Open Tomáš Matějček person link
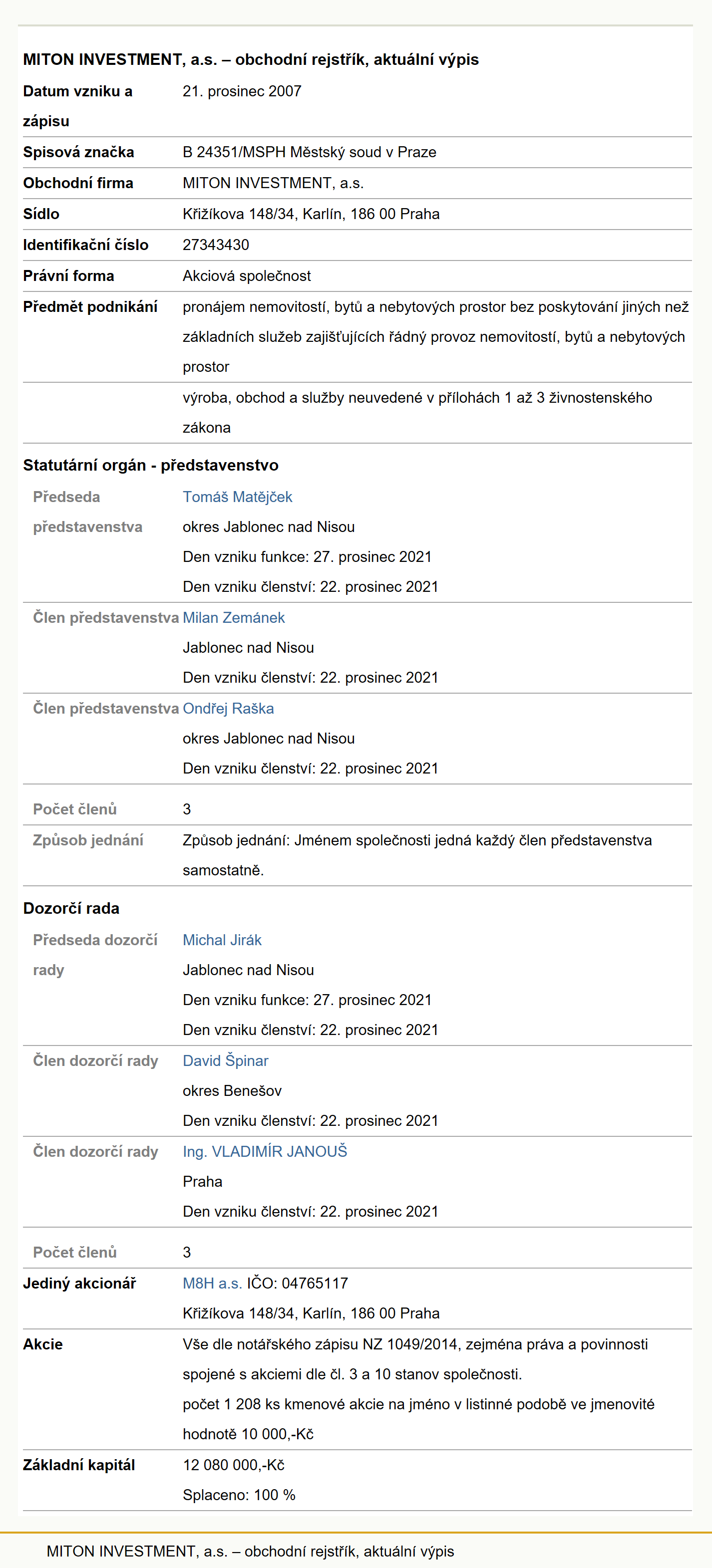The width and height of the screenshot is (712, 1568). tap(237, 497)
